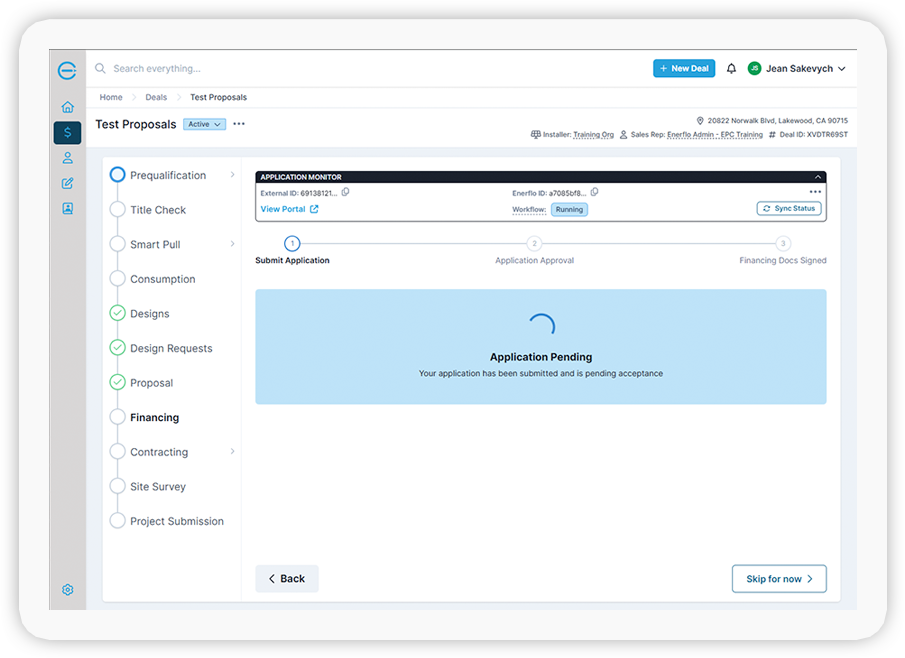Open the Home icon in sidebar
Image resolution: width=905 pixels, height=658 pixels.
click(x=67, y=106)
